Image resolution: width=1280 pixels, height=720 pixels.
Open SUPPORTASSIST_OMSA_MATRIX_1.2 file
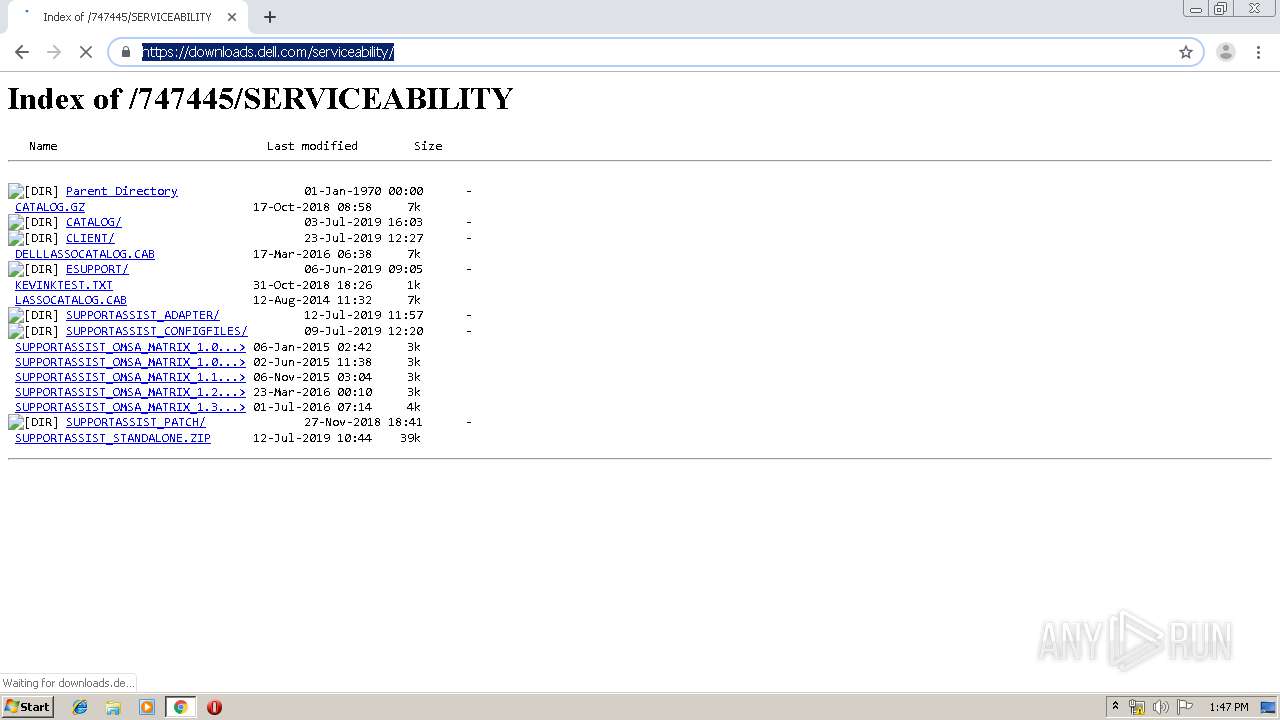pos(130,392)
